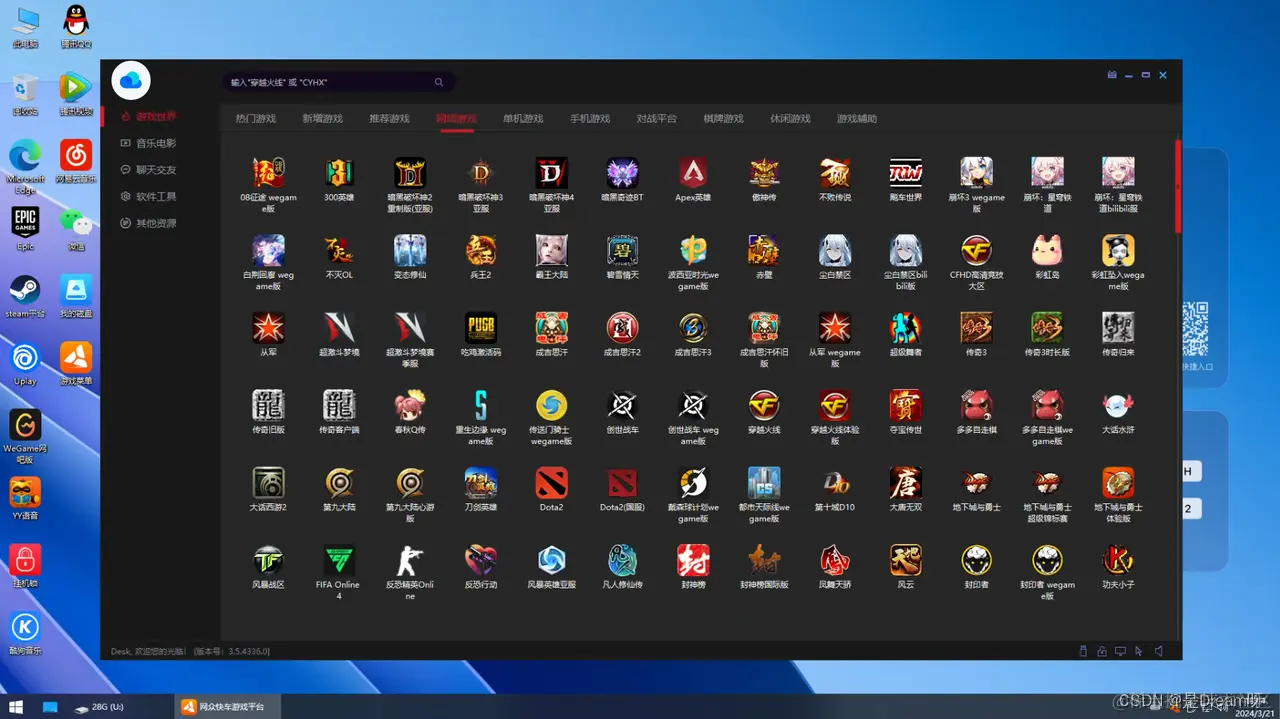Click the lock icon in status bar
The height and width of the screenshot is (719, 1280).
(1102, 651)
